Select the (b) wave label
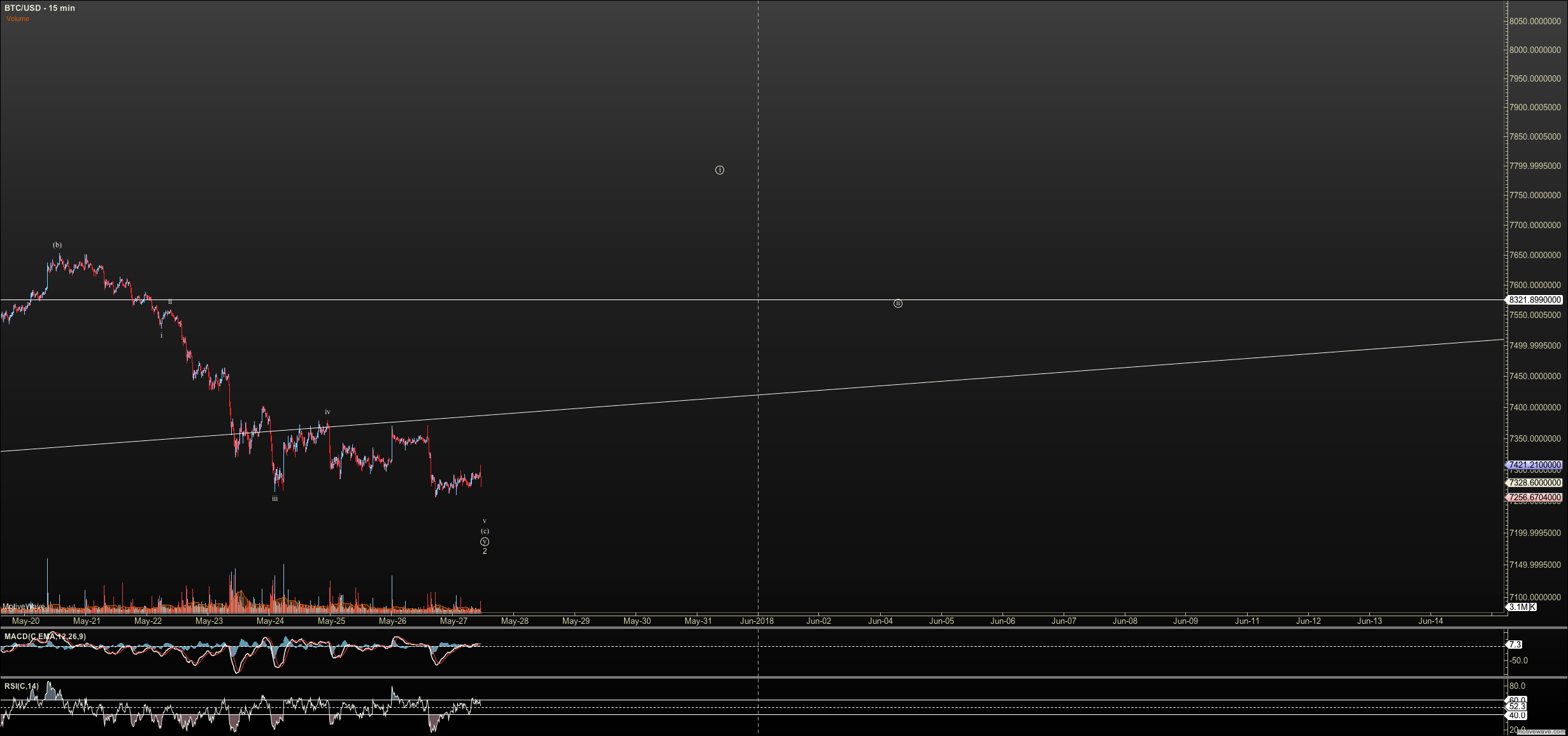1568x736 pixels. [x=57, y=245]
